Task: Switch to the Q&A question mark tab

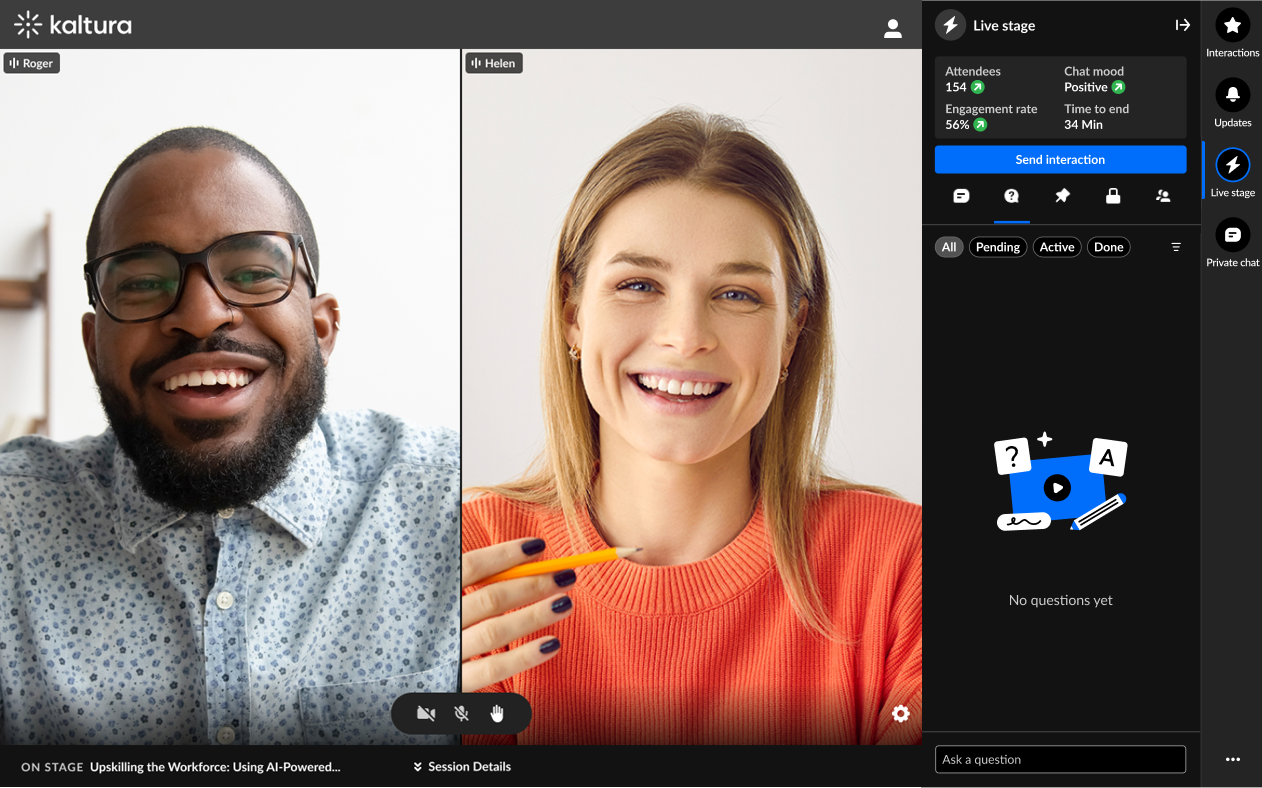Action: point(1011,196)
